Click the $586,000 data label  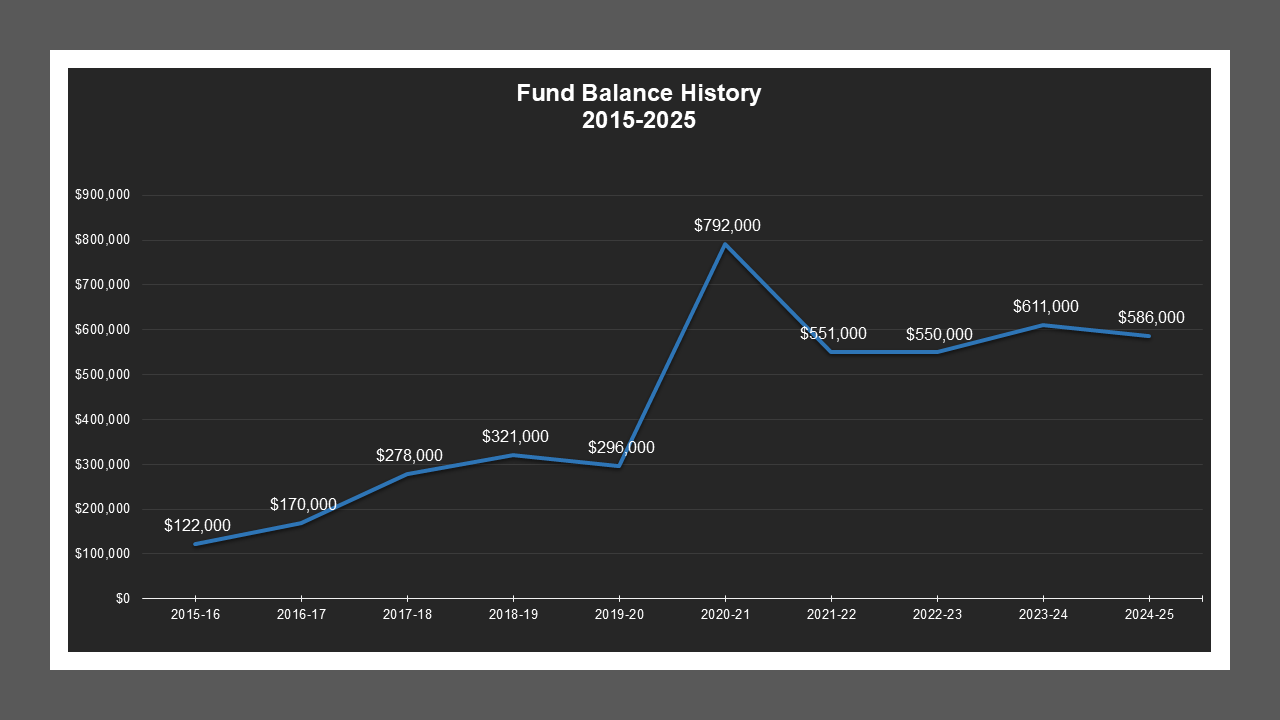click(1151, 318)
